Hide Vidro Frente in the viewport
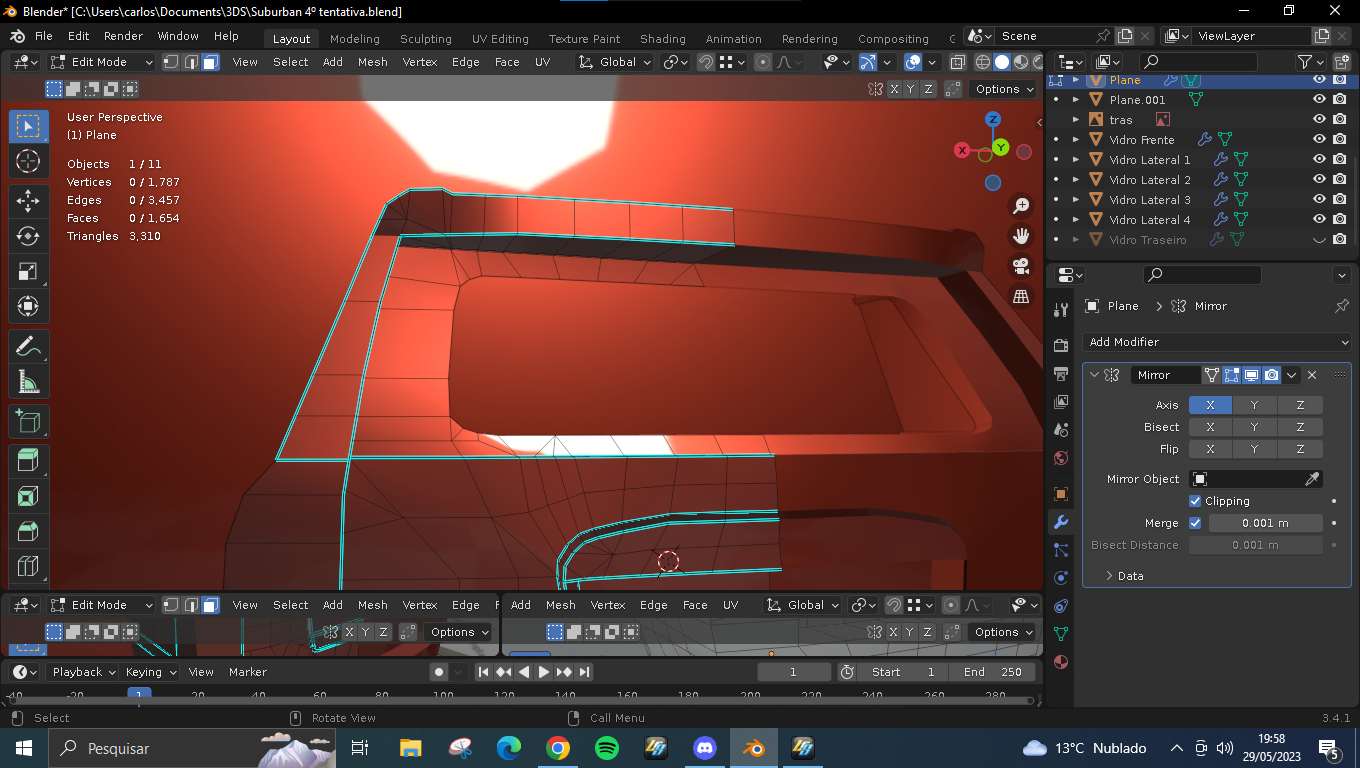Image resolution: width=1360 pixels, height=768 pixels. 1319,140
